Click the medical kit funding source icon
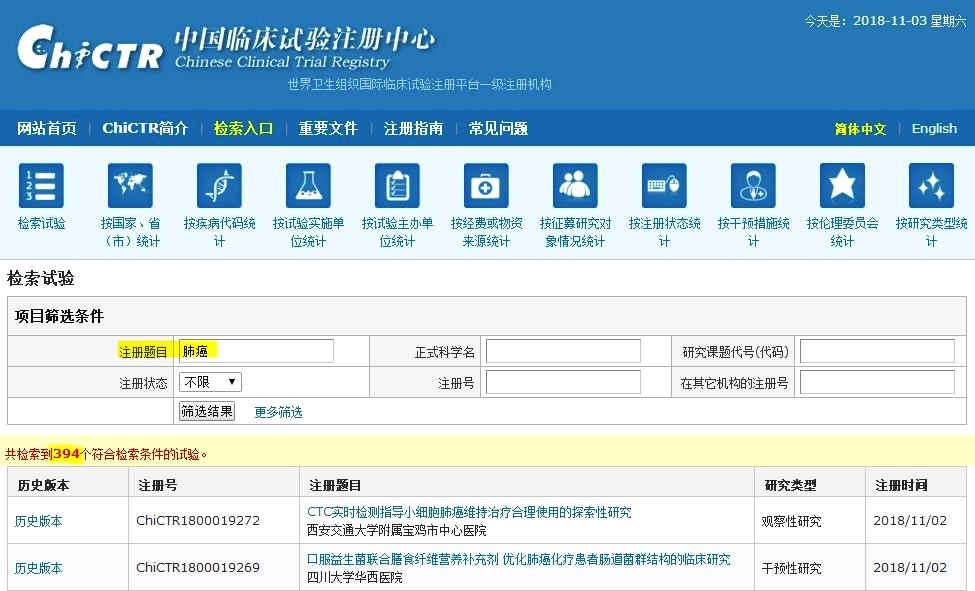 486,186
